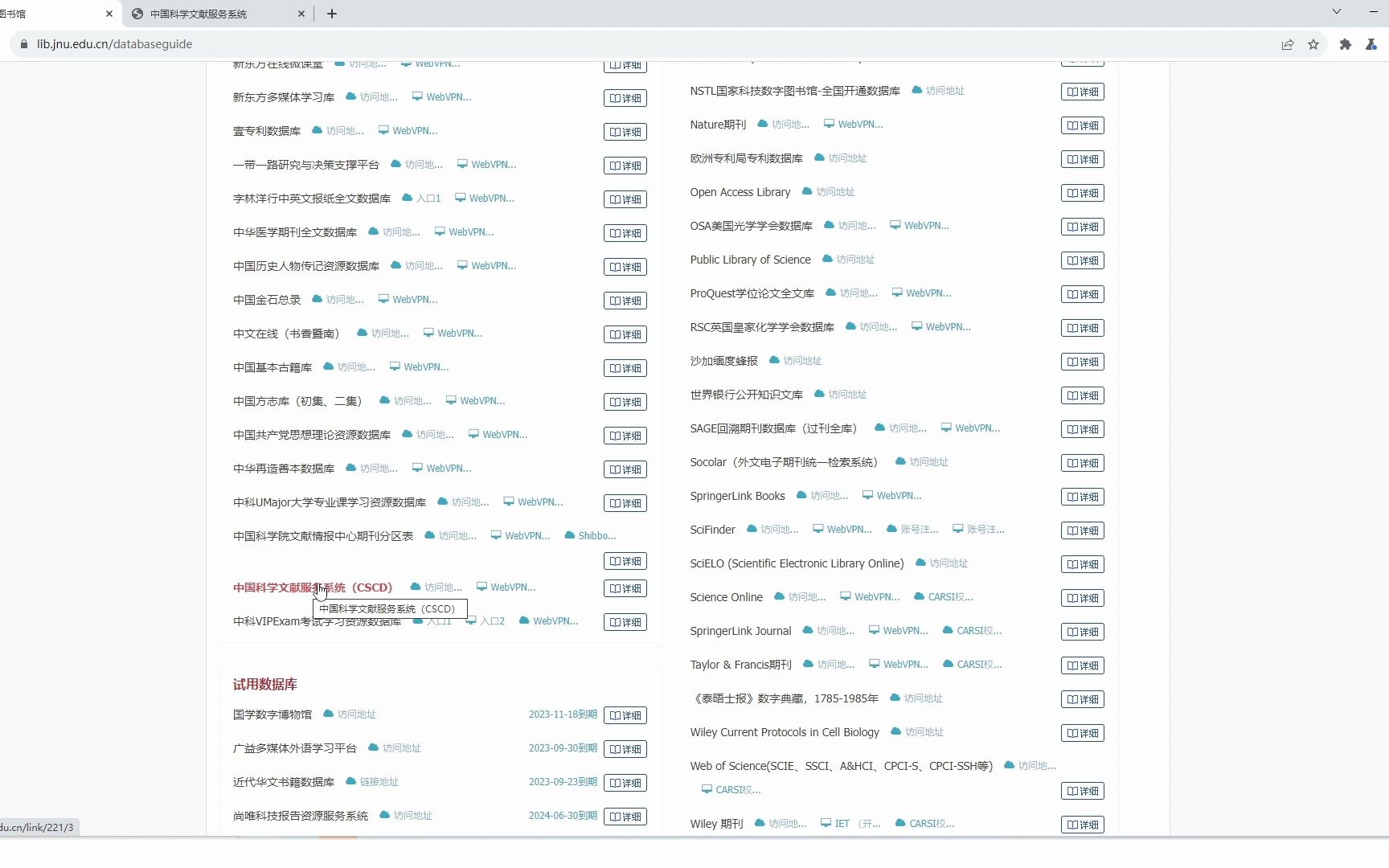Click 详细 button for 欧洲专利局专利数据库
Image resolution: width=1389 pixels, height=868 pixels.
1083,159
